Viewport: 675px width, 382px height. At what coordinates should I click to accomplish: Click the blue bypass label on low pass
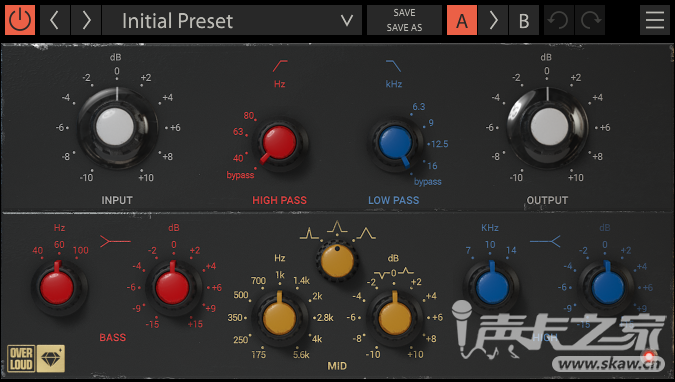(x=427, y=182)
